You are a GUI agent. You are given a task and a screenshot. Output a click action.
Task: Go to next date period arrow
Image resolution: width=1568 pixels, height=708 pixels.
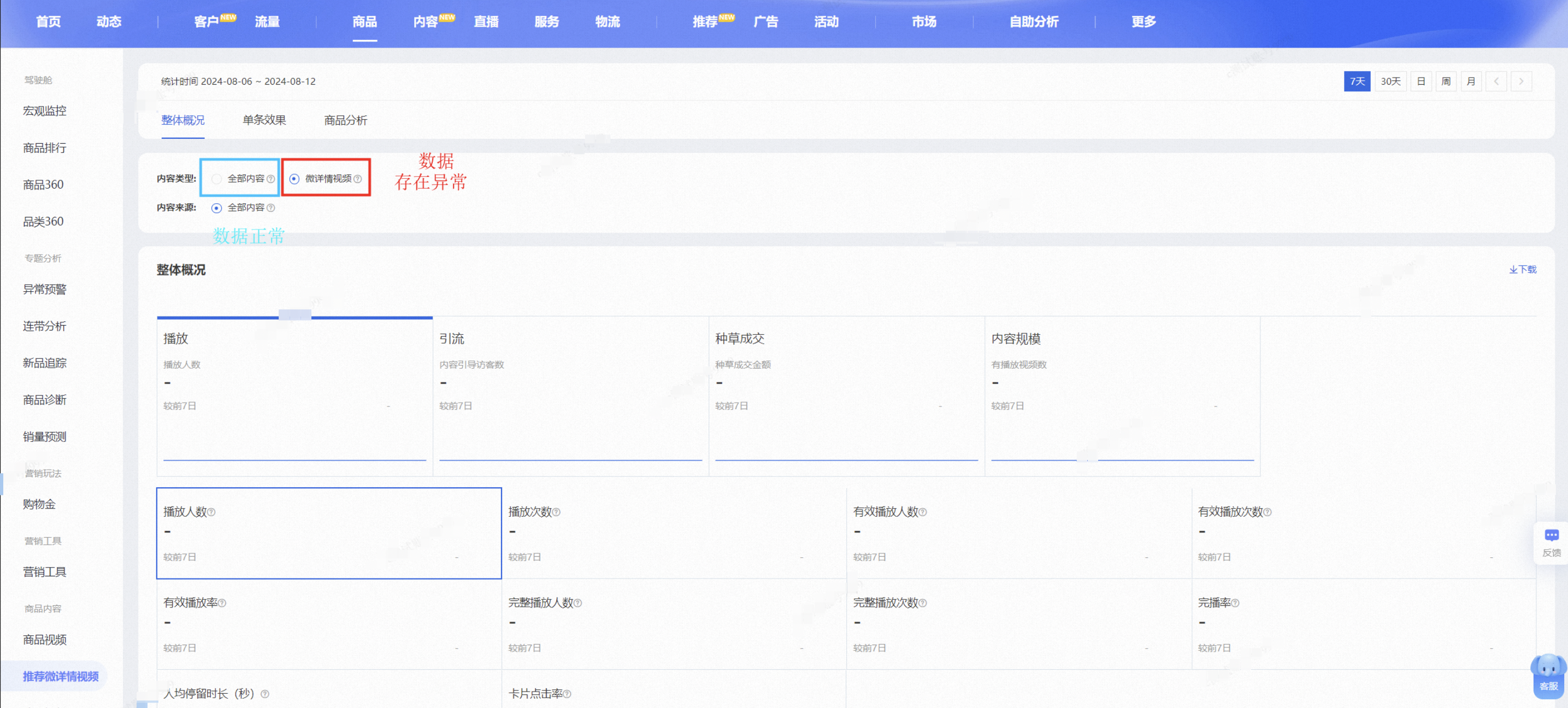click(x=1521, y=81)
